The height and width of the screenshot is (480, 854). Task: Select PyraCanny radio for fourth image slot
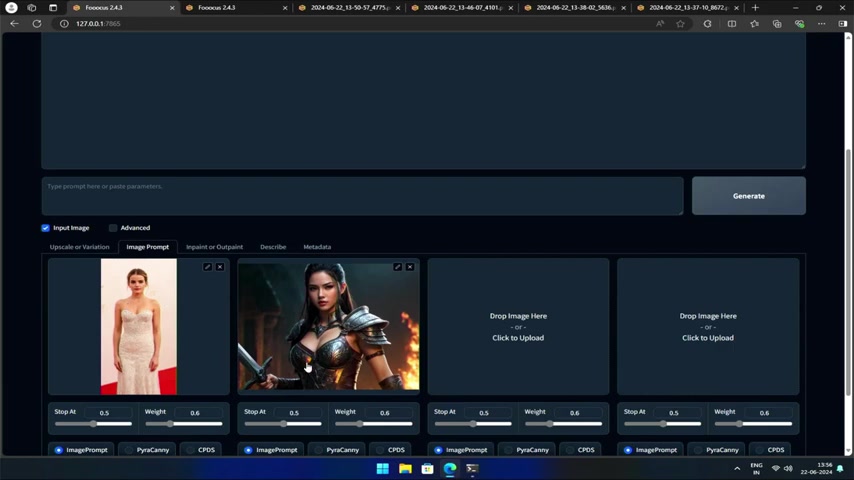tap(698, 450)
